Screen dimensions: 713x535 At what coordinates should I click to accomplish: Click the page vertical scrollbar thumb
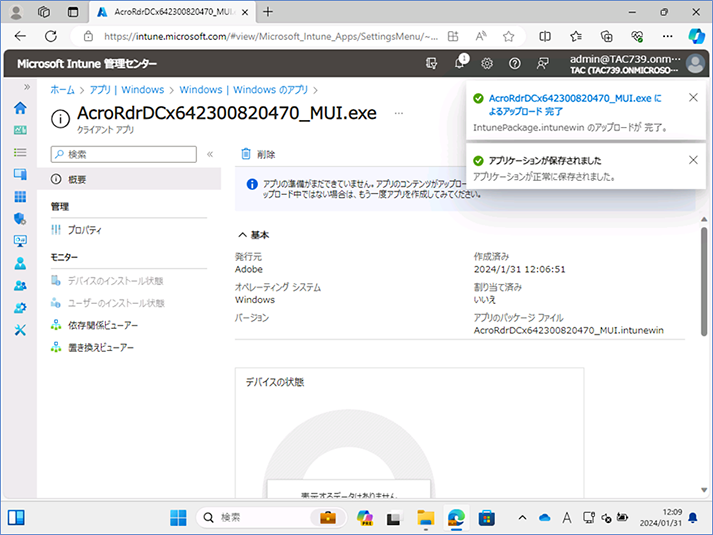tap(704, 282)
